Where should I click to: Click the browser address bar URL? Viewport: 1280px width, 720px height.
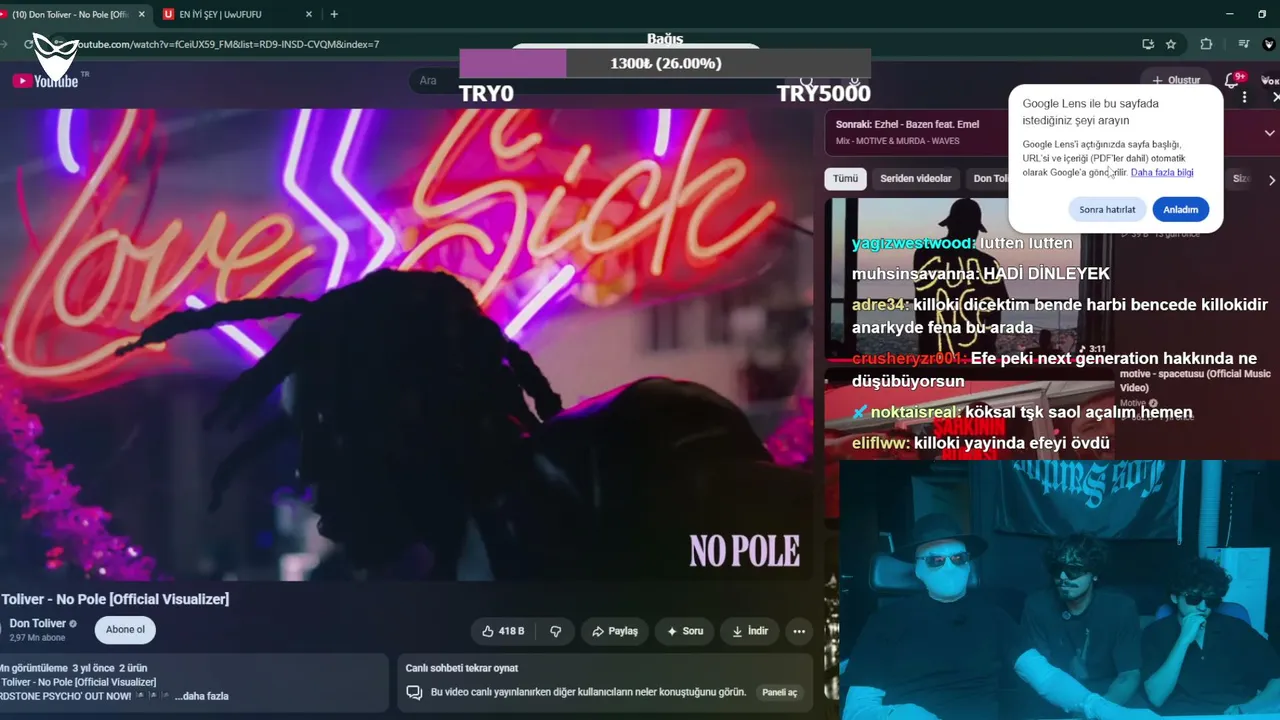coord(228,44)
